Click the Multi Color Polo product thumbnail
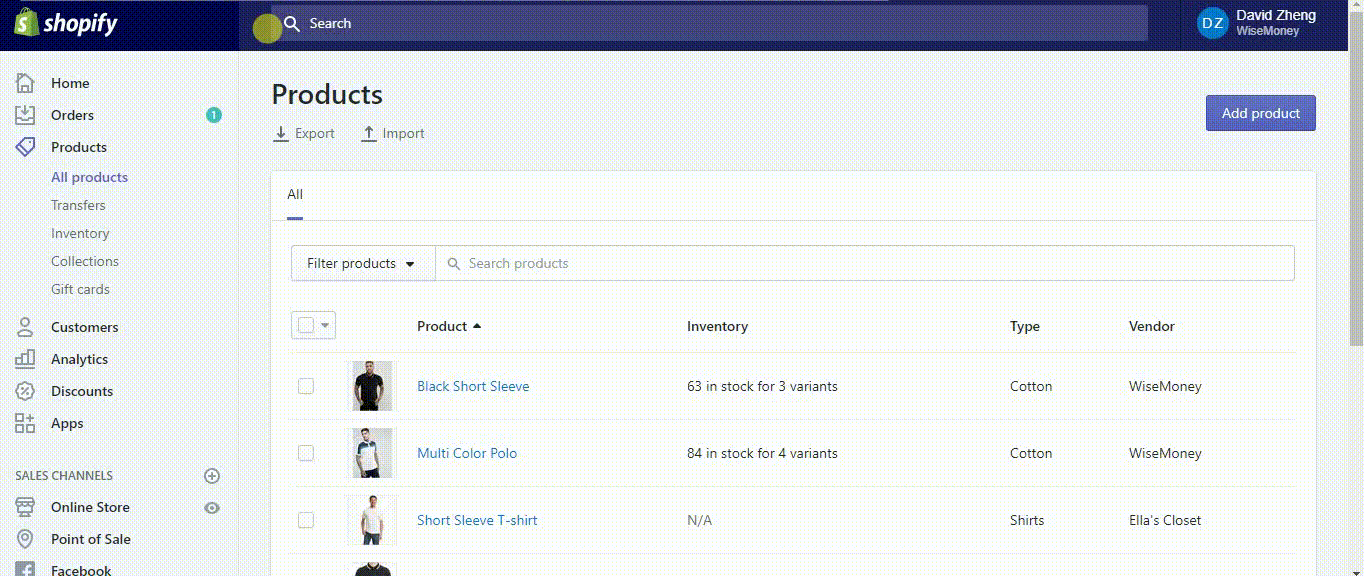Image resolution: width=1364 pixels, height=577 pixels. [x=372, y=453]
